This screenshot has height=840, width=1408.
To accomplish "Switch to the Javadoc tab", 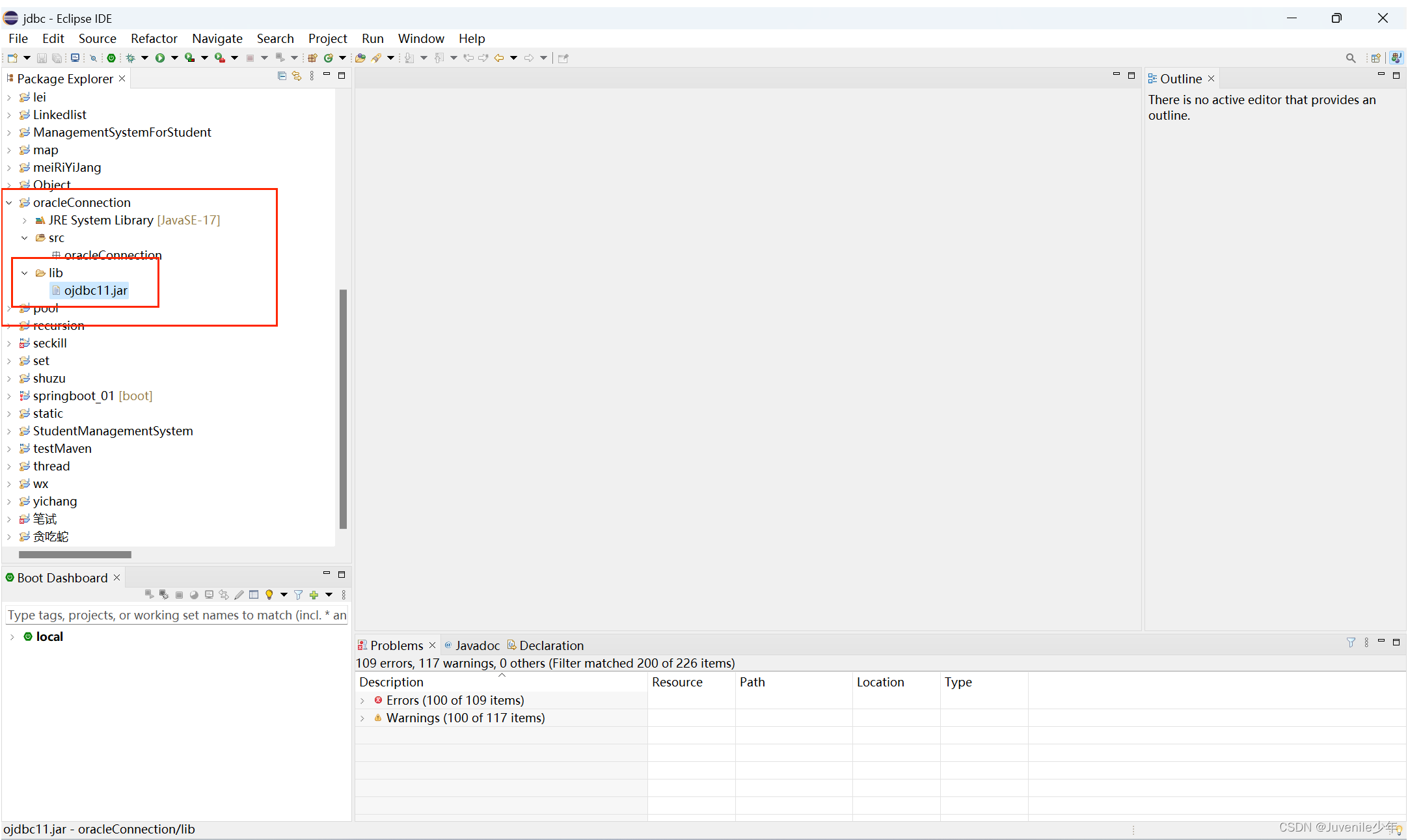I will click(472, 645).
